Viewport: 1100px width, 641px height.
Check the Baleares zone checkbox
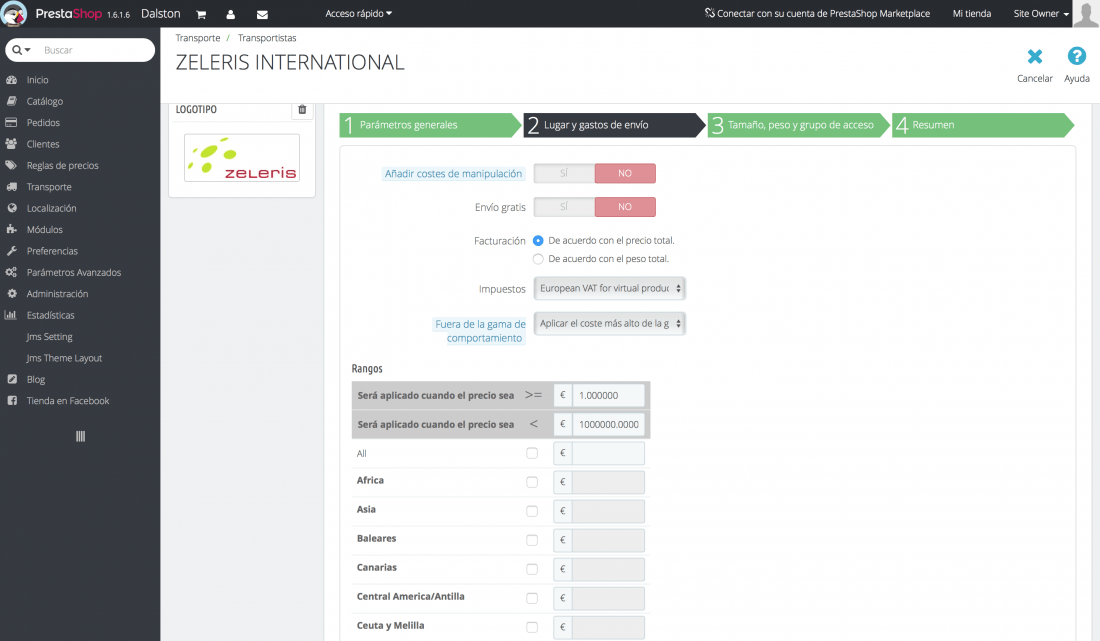pyautogui.click(x=532, y=540)
